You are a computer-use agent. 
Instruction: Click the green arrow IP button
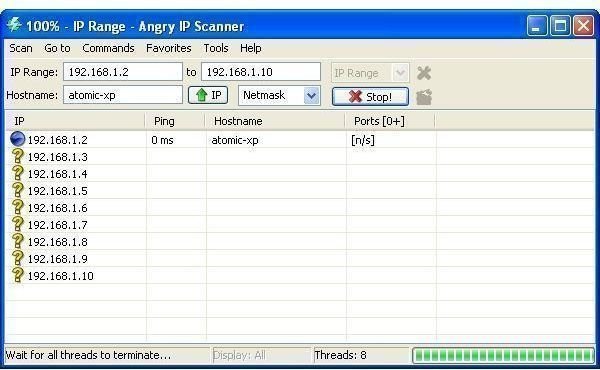208,95
